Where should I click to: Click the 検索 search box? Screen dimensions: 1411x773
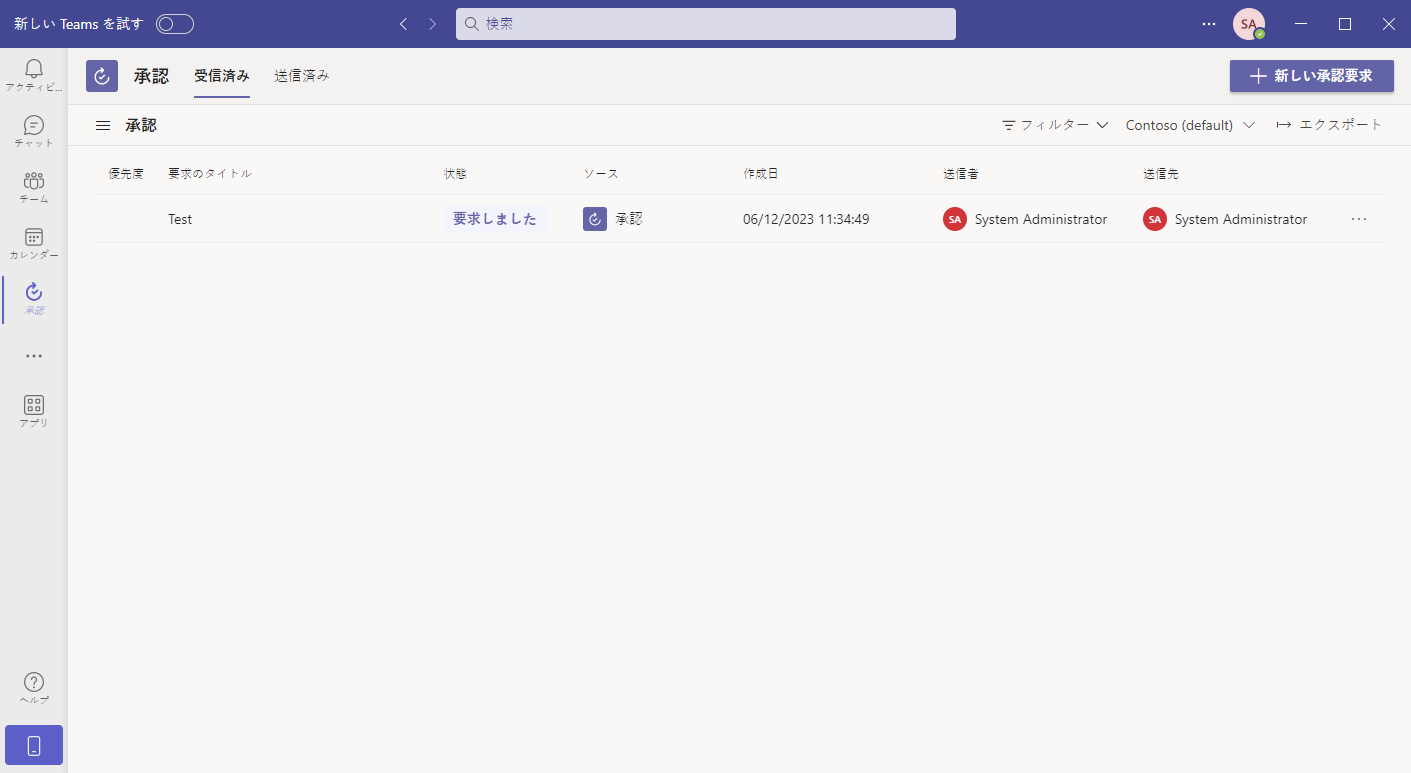tap(706, 24)
